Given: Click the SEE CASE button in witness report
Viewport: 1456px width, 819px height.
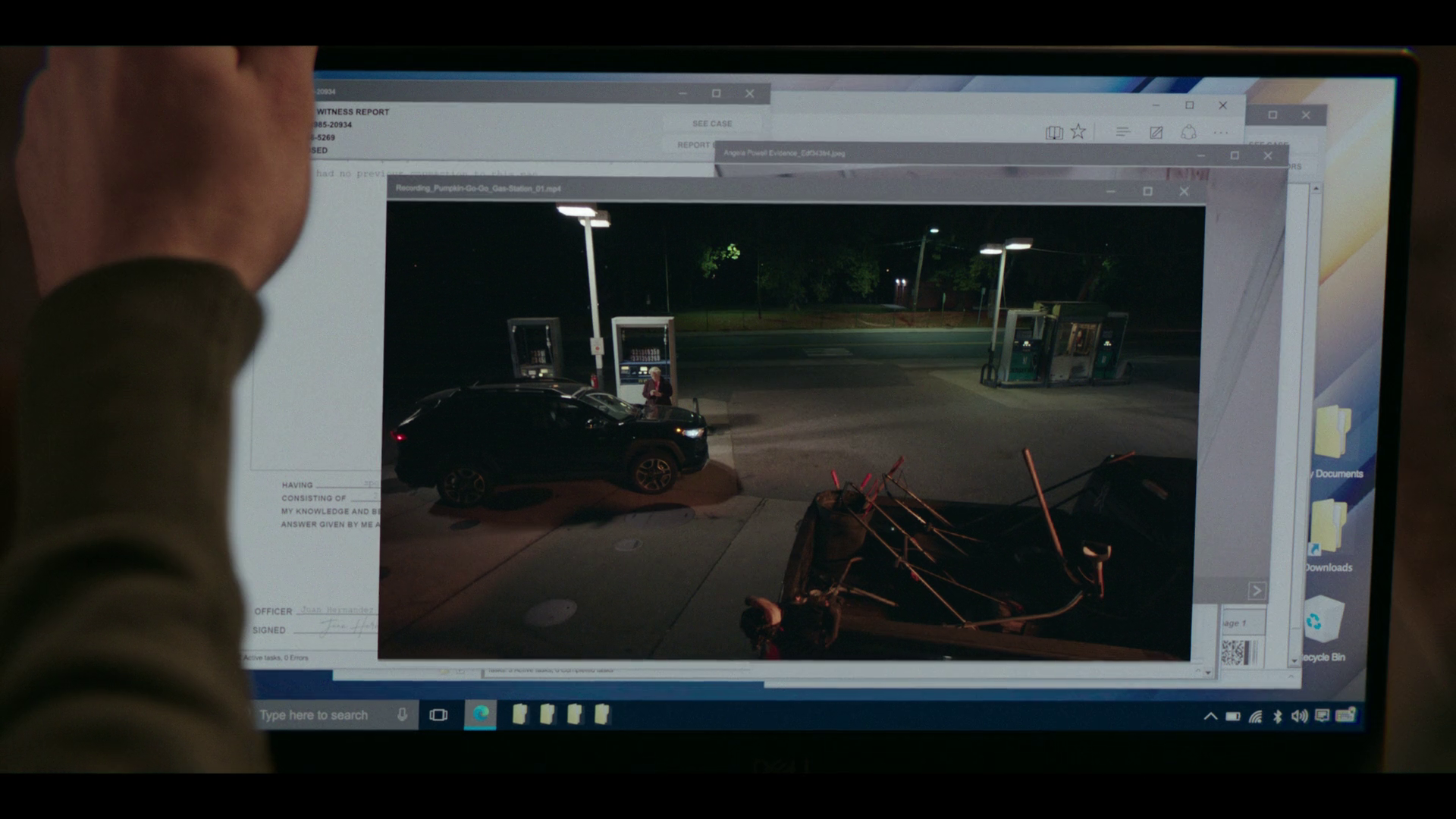Looking at the screenshot, I should click(712, 124).
